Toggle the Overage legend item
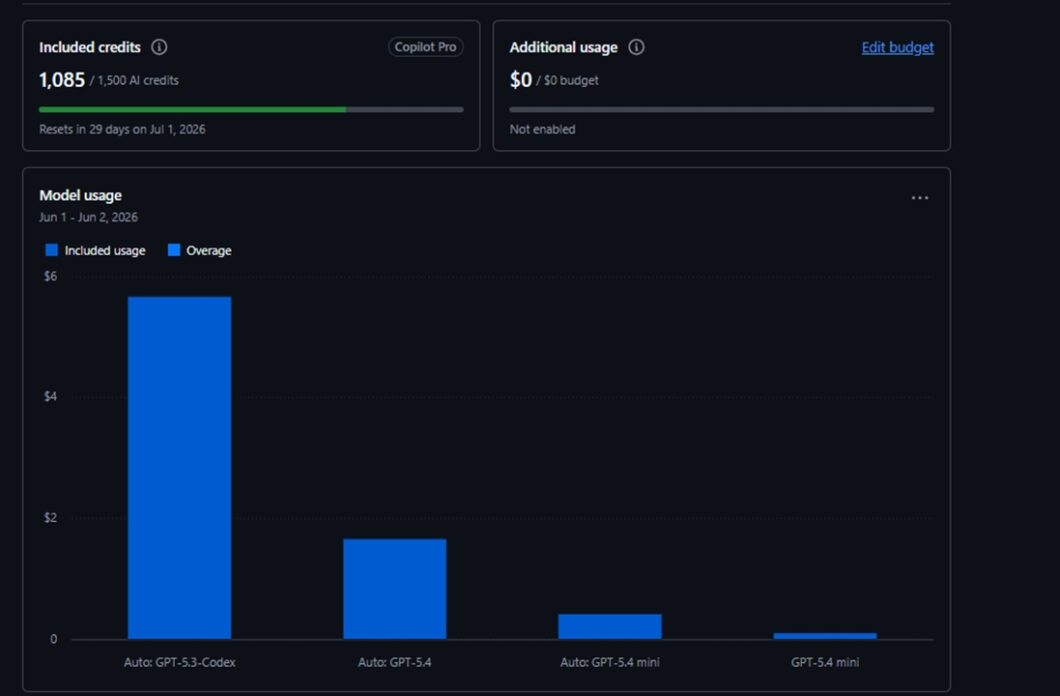The width and height of the screenshot is (1060, 696). click(199, 251)
